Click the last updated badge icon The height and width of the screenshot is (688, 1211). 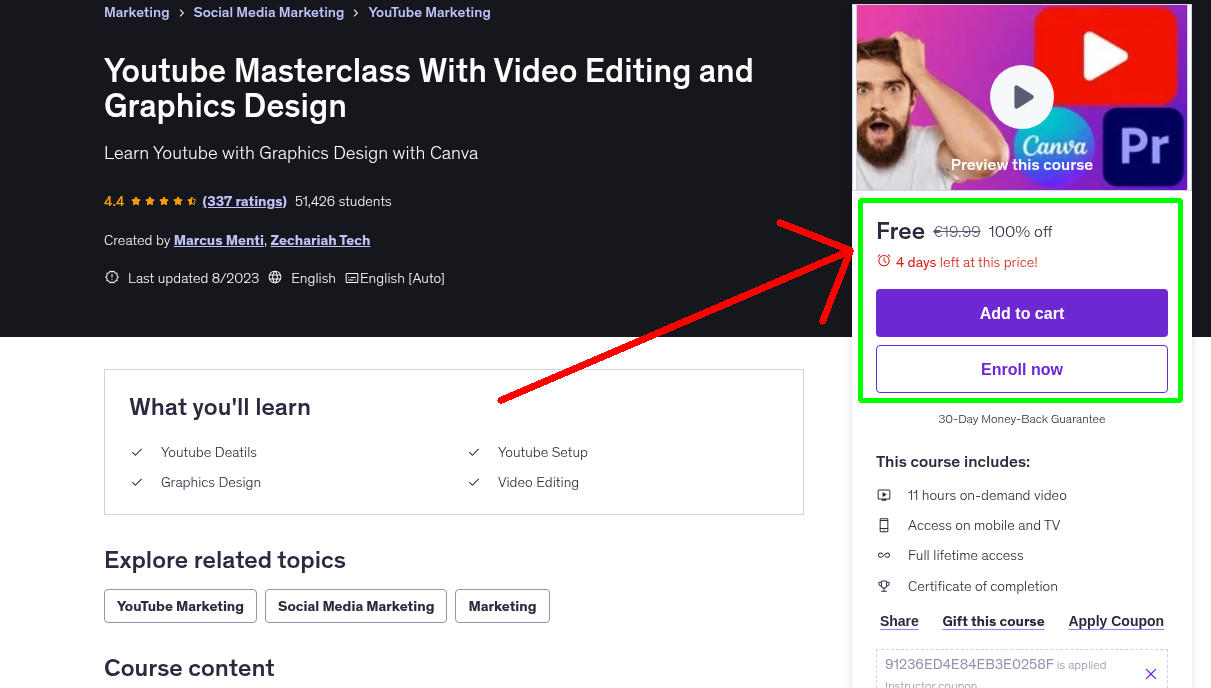click(112, 278)
